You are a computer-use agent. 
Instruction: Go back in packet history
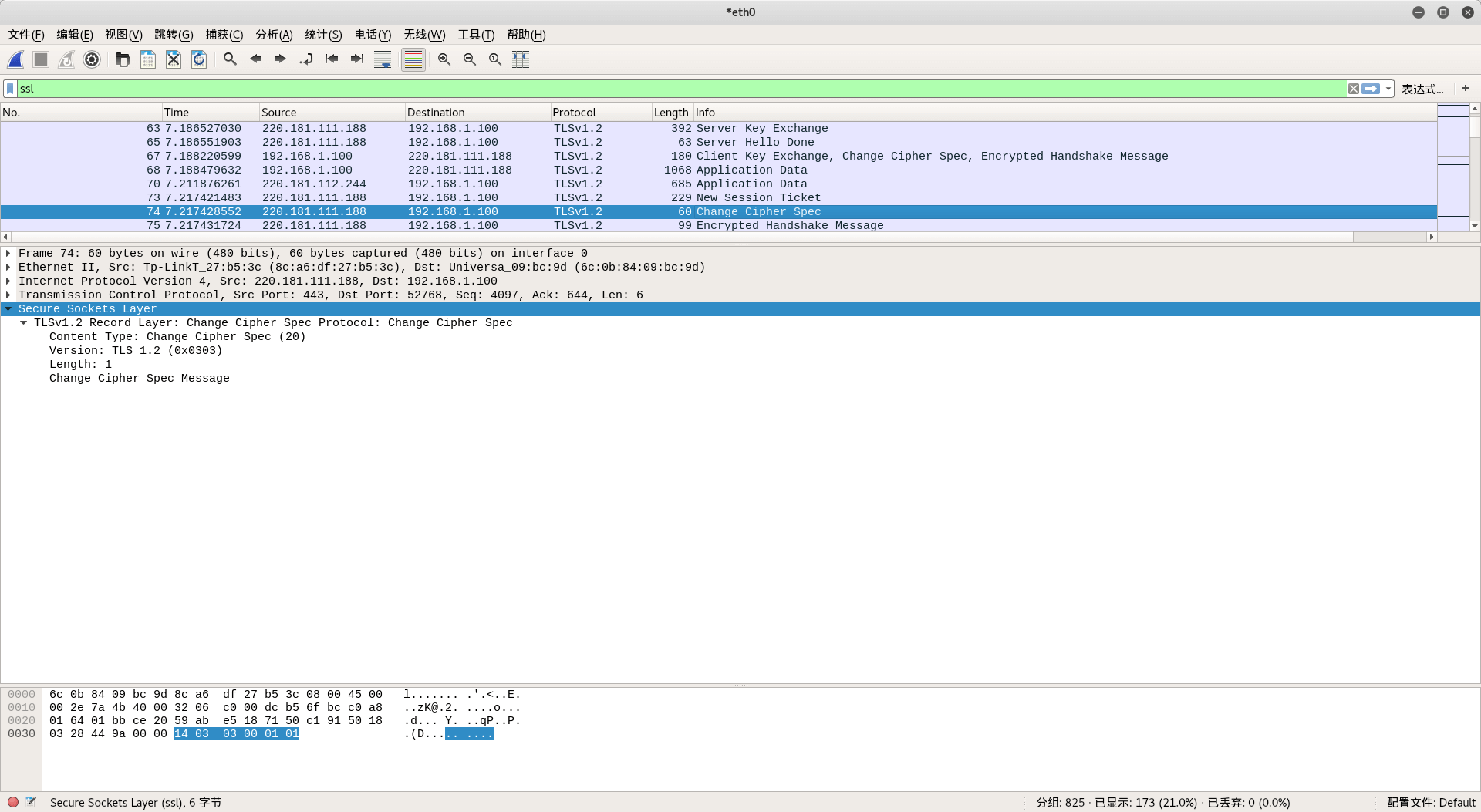click(x=255, y=59)
